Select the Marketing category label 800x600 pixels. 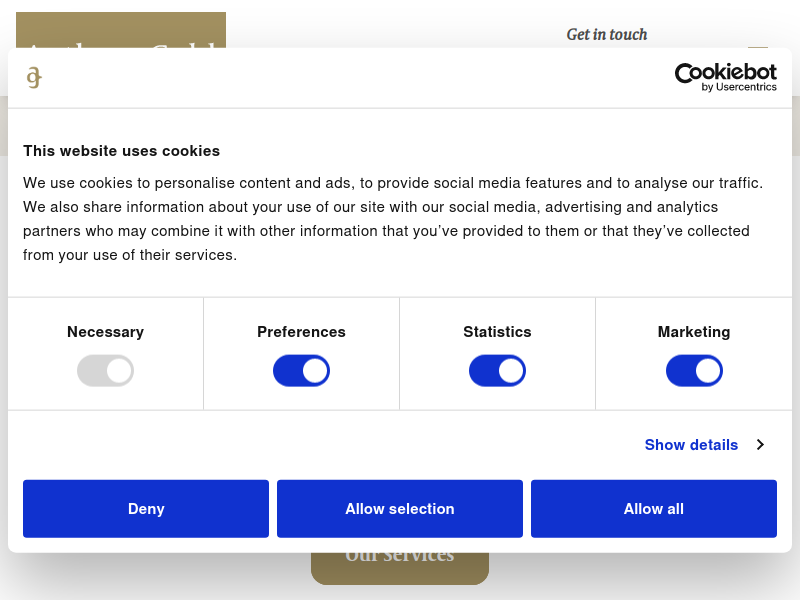tap(694, 332)
